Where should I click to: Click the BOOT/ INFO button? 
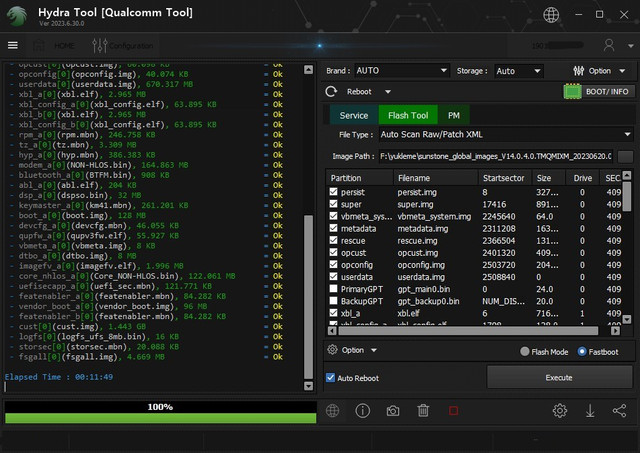(x=599, y=91)
